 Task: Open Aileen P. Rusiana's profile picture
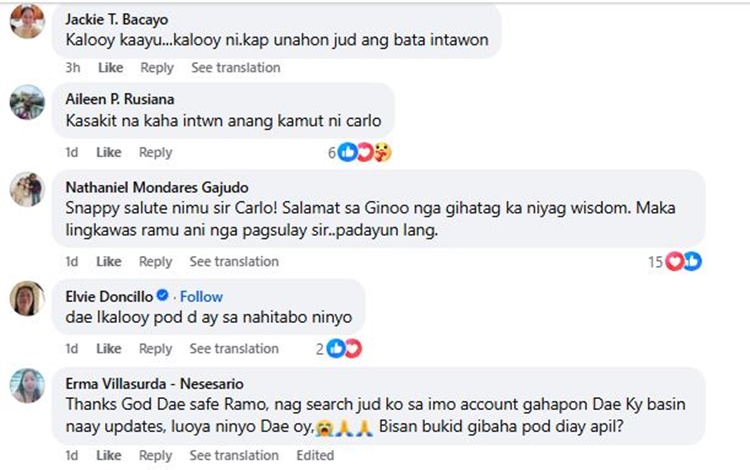coord(27,102)
